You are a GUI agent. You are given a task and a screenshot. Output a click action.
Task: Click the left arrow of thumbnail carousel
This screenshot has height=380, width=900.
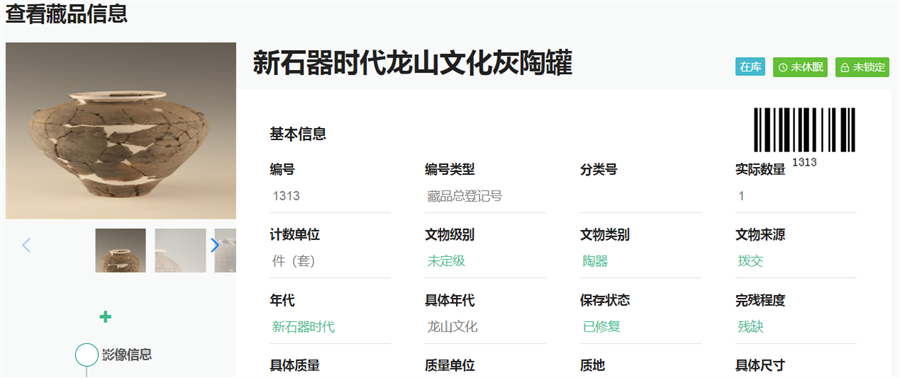click(26, 246)
